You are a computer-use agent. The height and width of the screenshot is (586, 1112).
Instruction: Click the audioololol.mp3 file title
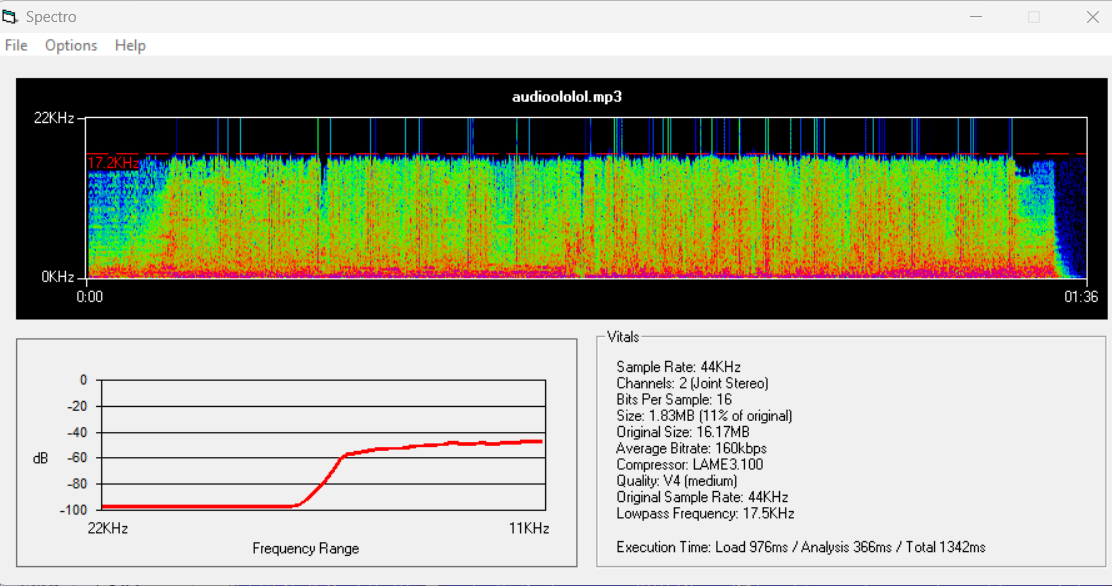click(567, 96)
